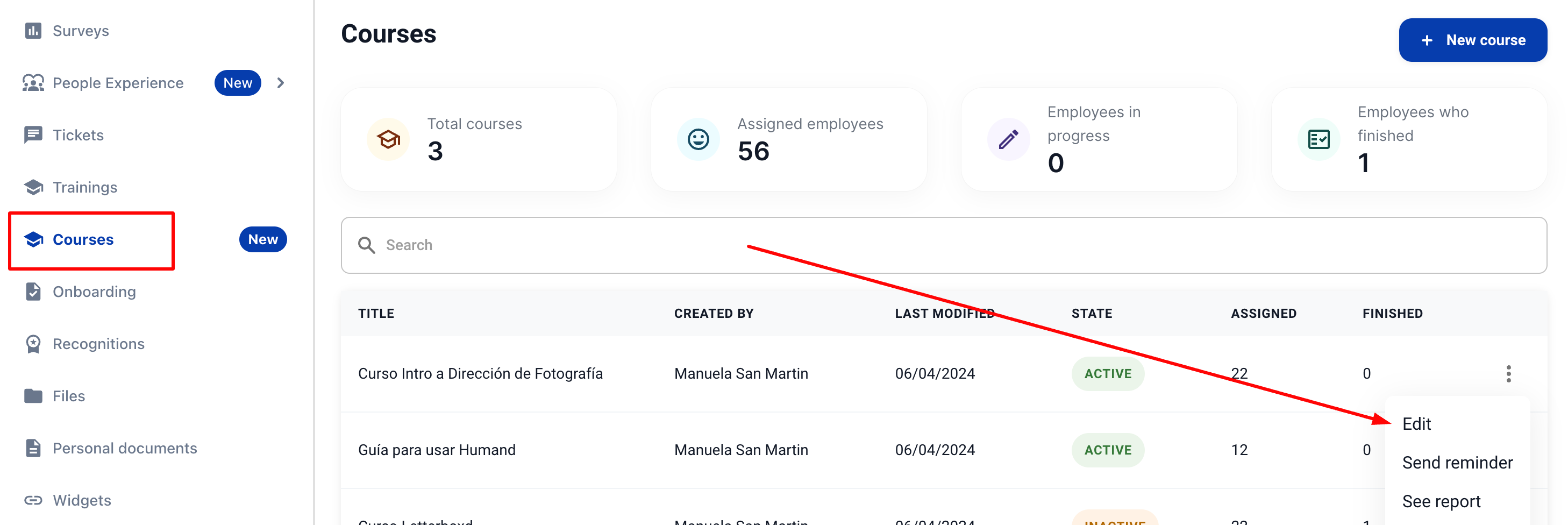1568x525 pixels.
Task: Sort by CREATED BY column header
Action: pos(714,314)
